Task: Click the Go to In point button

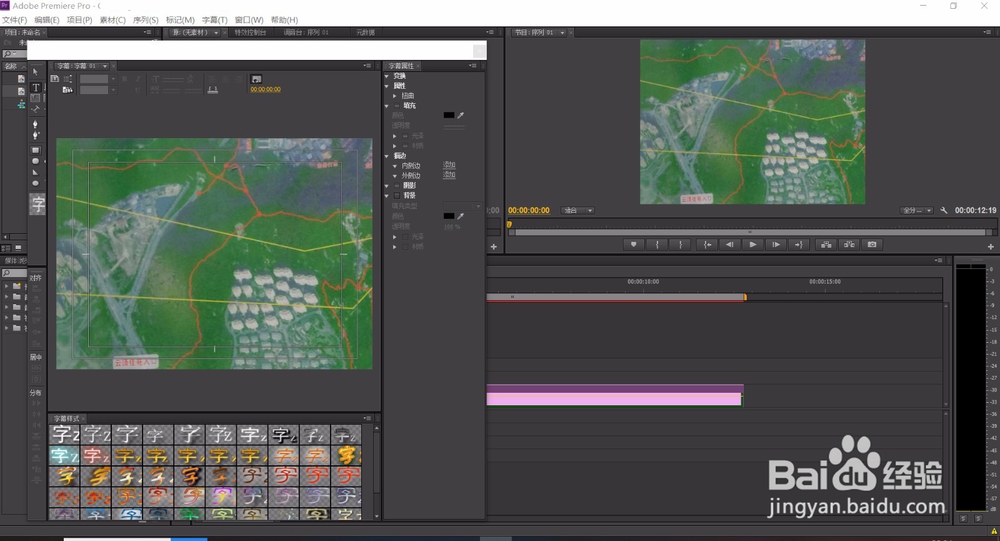Action: click(x=707, y=244)
